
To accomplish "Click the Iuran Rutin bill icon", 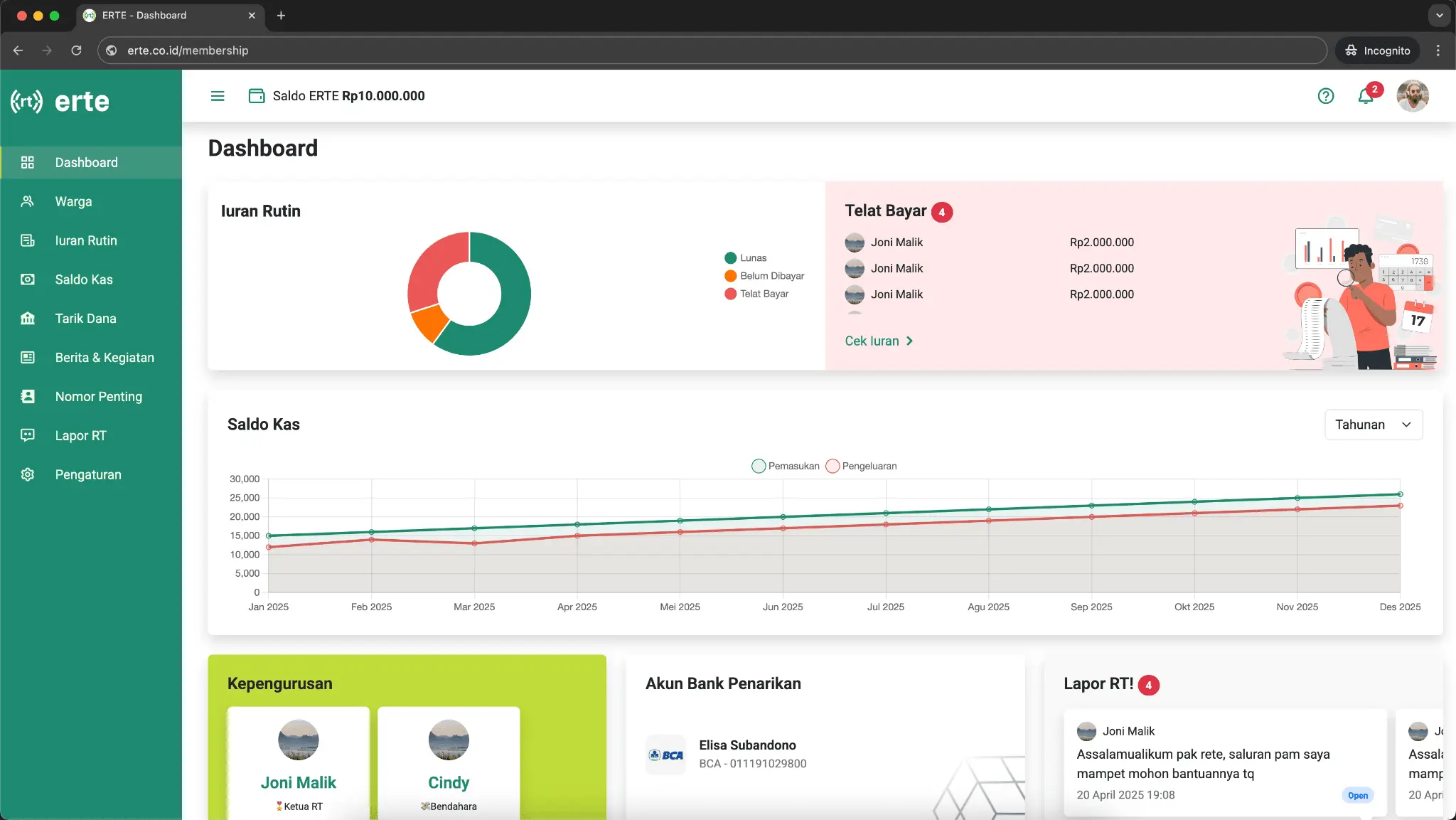I will tap(28, 240).
